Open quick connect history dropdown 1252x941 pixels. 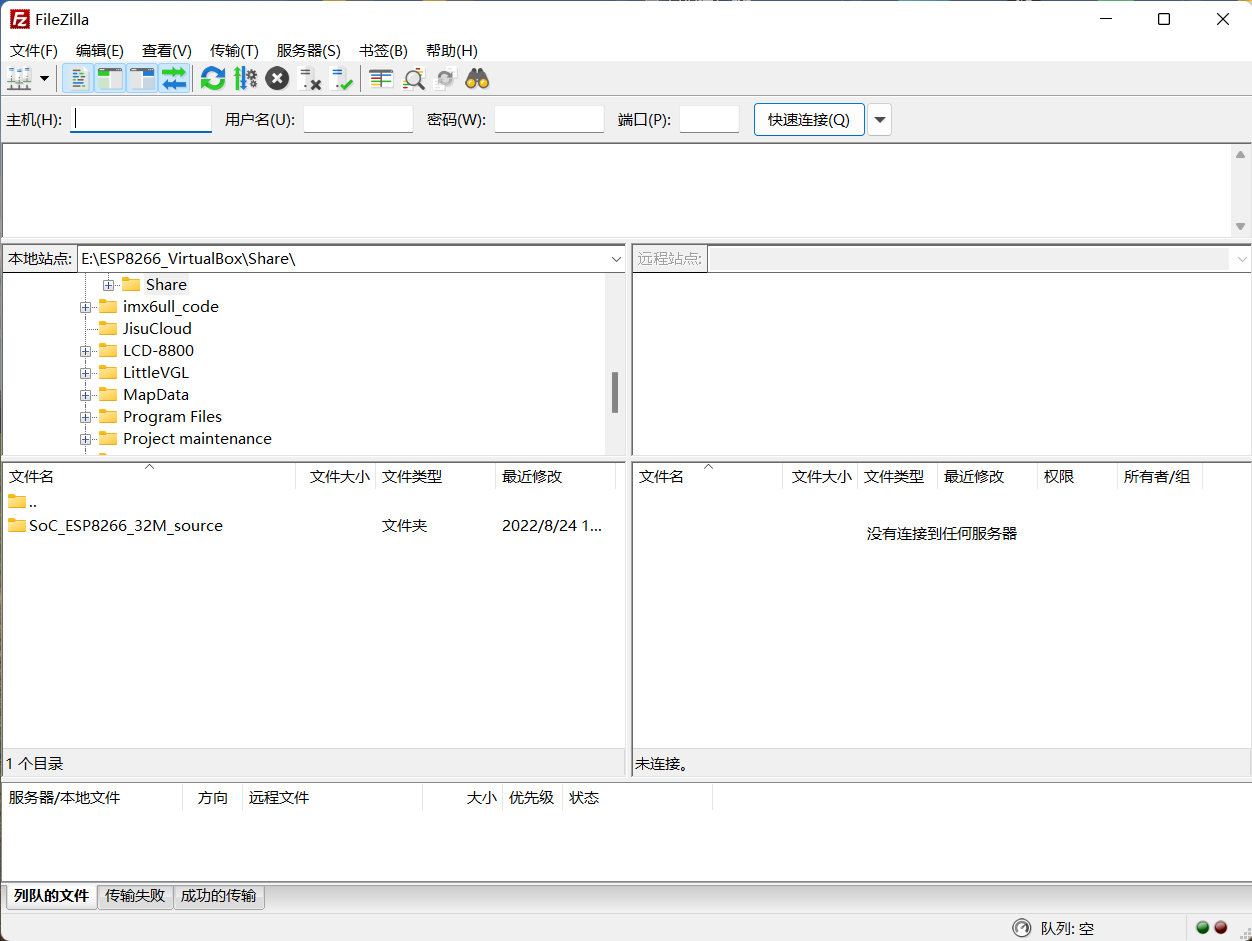click(x=879, y=119)
